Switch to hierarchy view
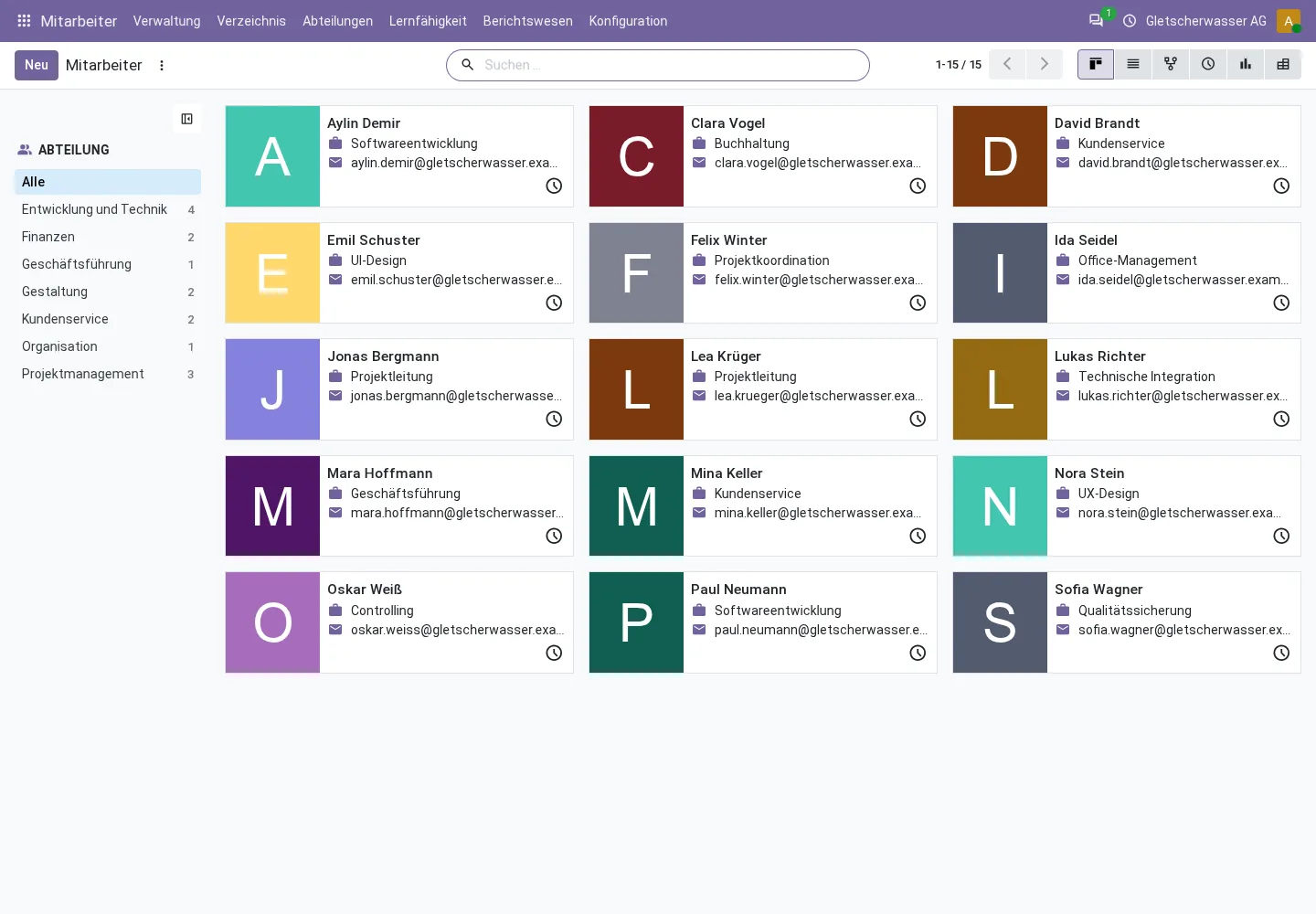1316x914 pixels. [x=1171, y=64]
